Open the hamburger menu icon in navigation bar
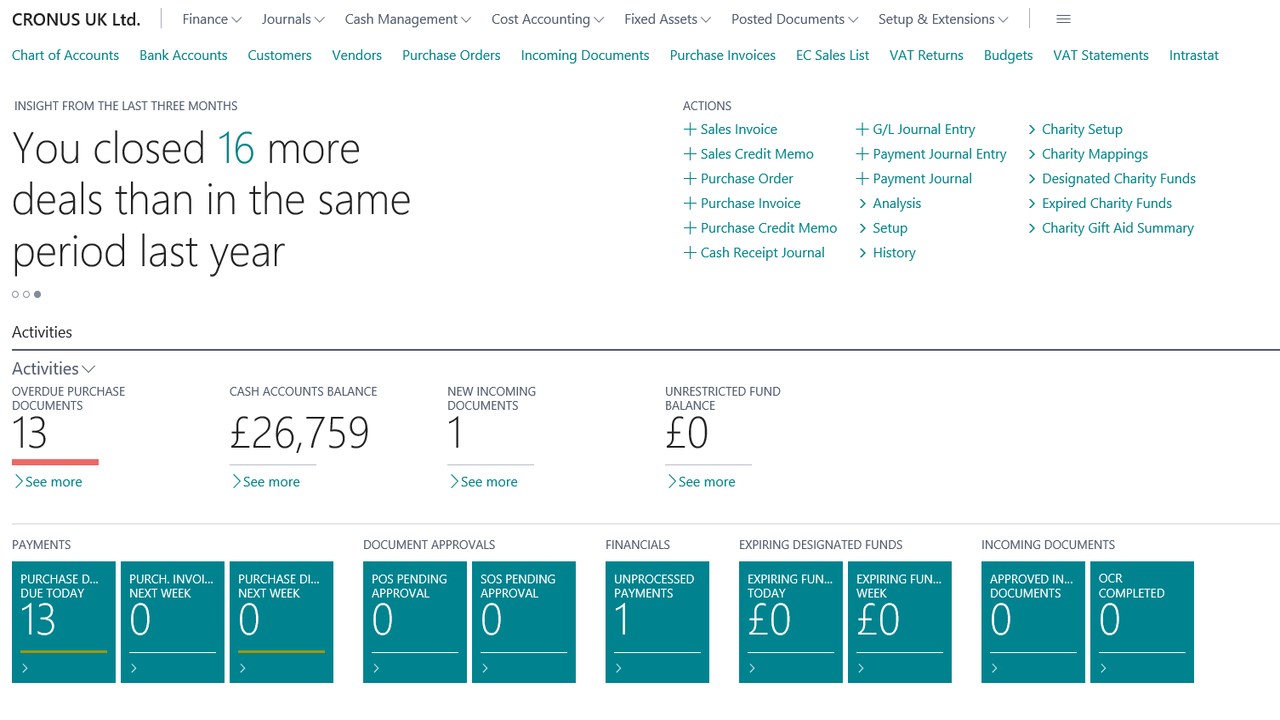The width and height of the screenshot is (1280, 720). point(1063,19)
